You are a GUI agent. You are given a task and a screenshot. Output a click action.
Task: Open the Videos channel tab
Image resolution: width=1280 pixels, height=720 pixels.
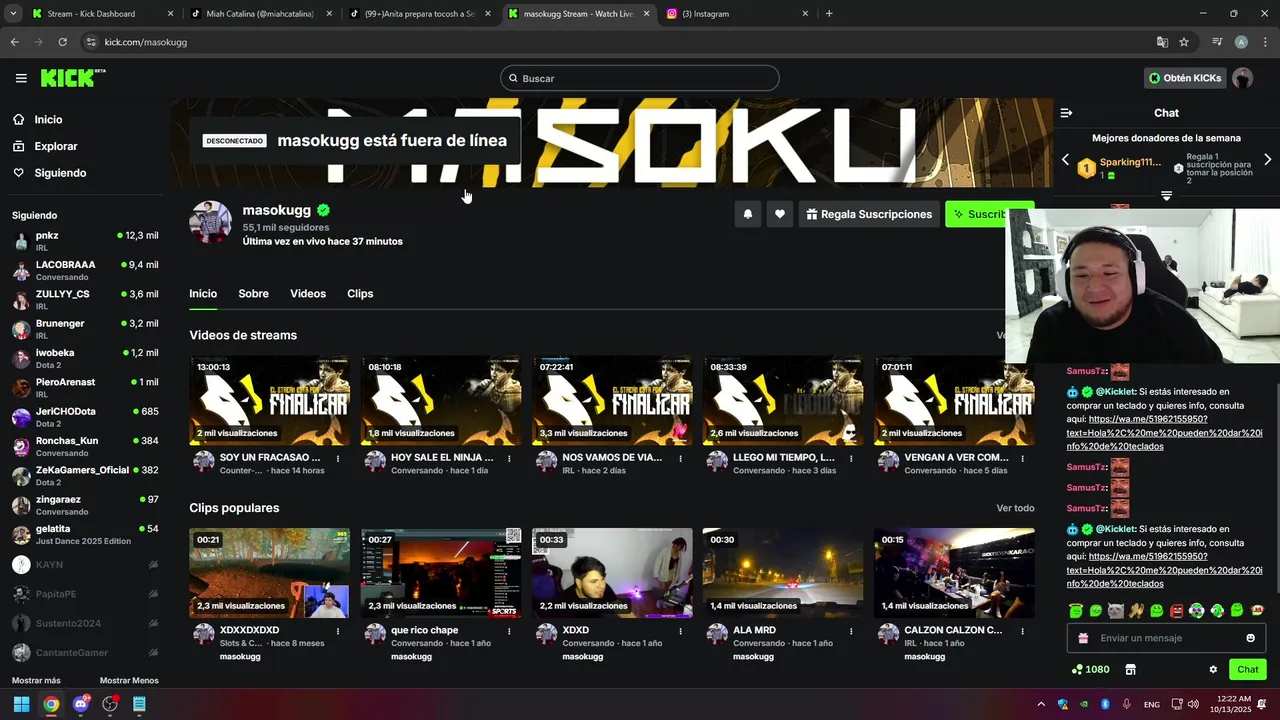tap(308, 294)
